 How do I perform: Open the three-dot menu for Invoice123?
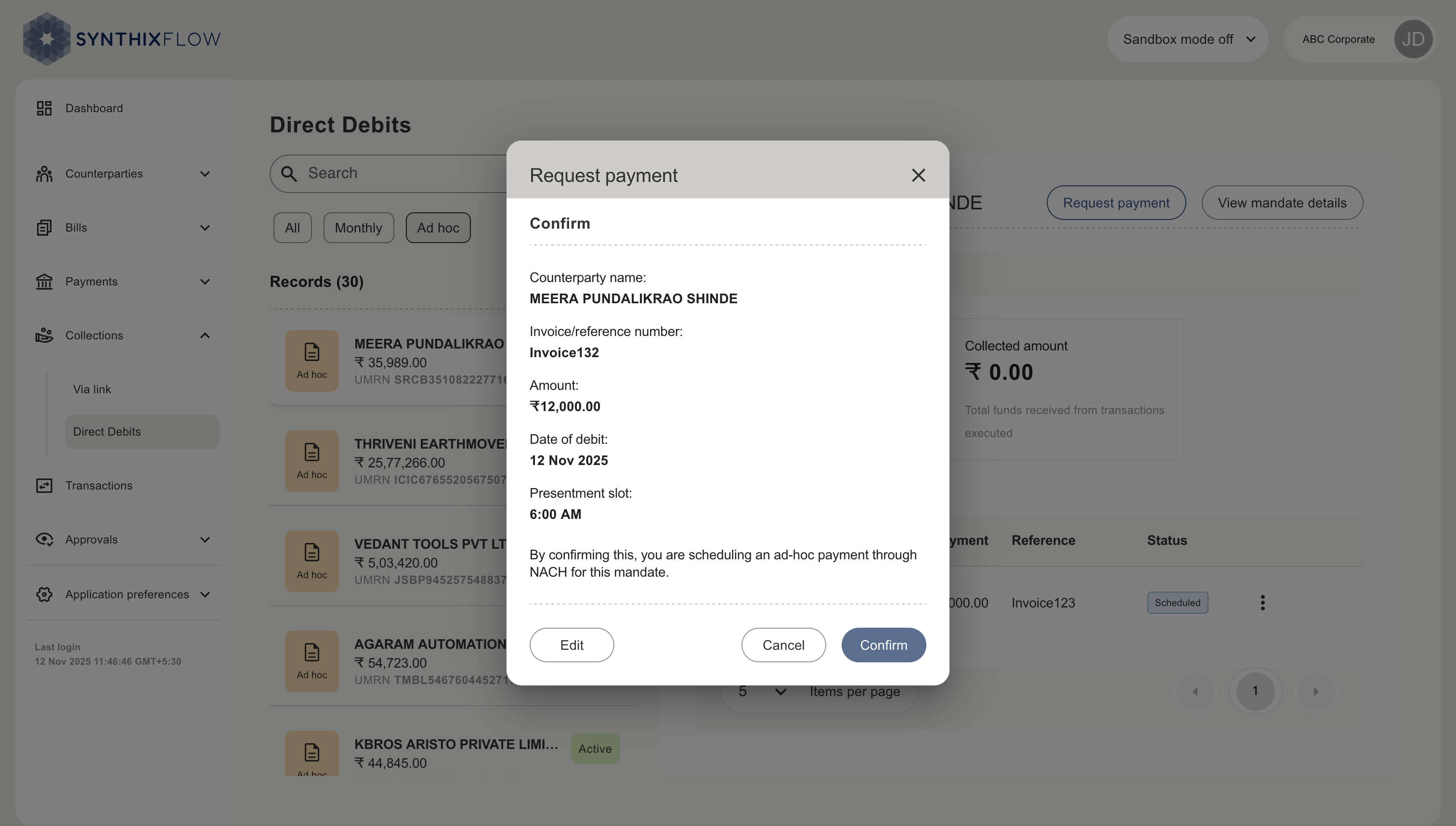coord(1262,603)
